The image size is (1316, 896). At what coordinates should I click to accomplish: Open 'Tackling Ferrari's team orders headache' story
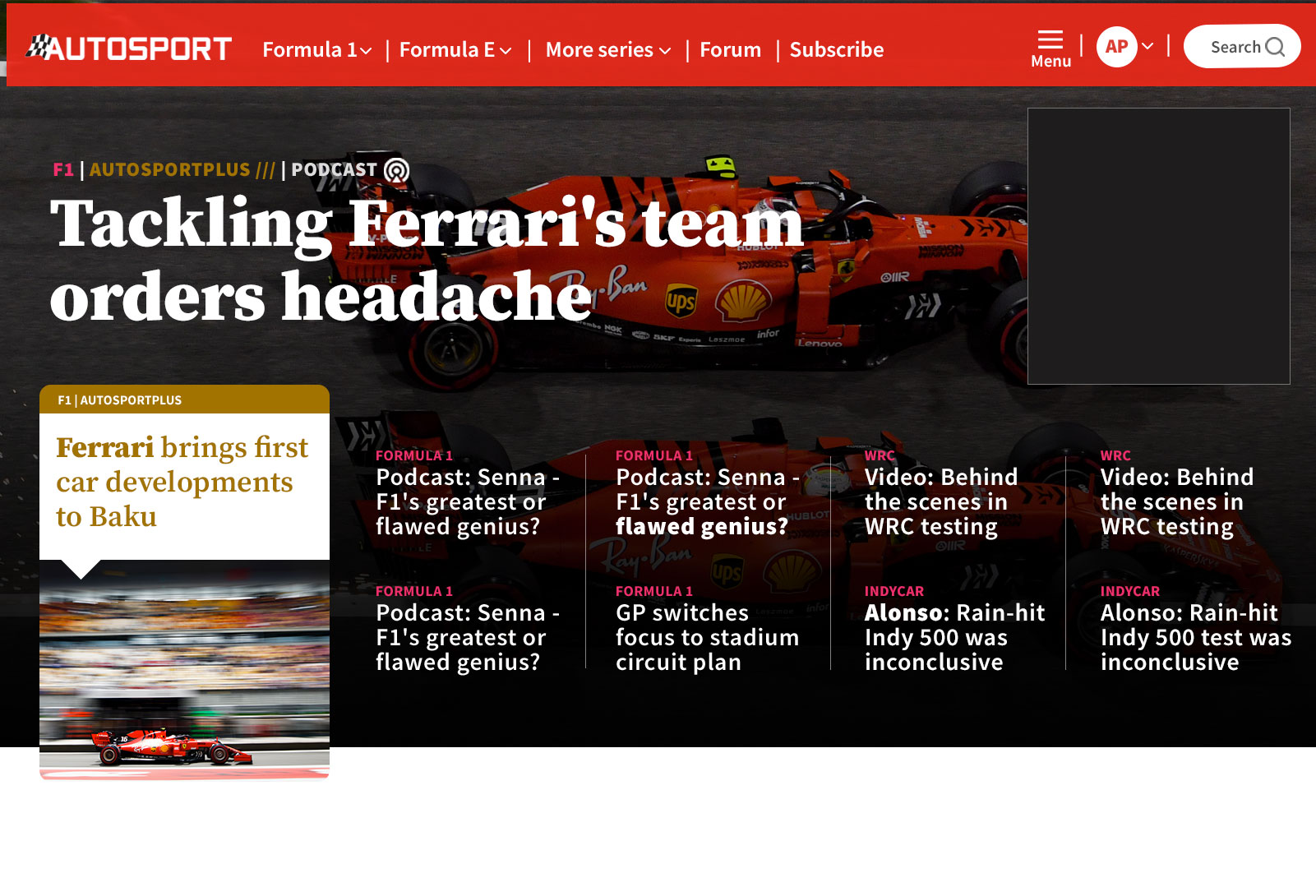pyautogui.click(x=427, y=259)
